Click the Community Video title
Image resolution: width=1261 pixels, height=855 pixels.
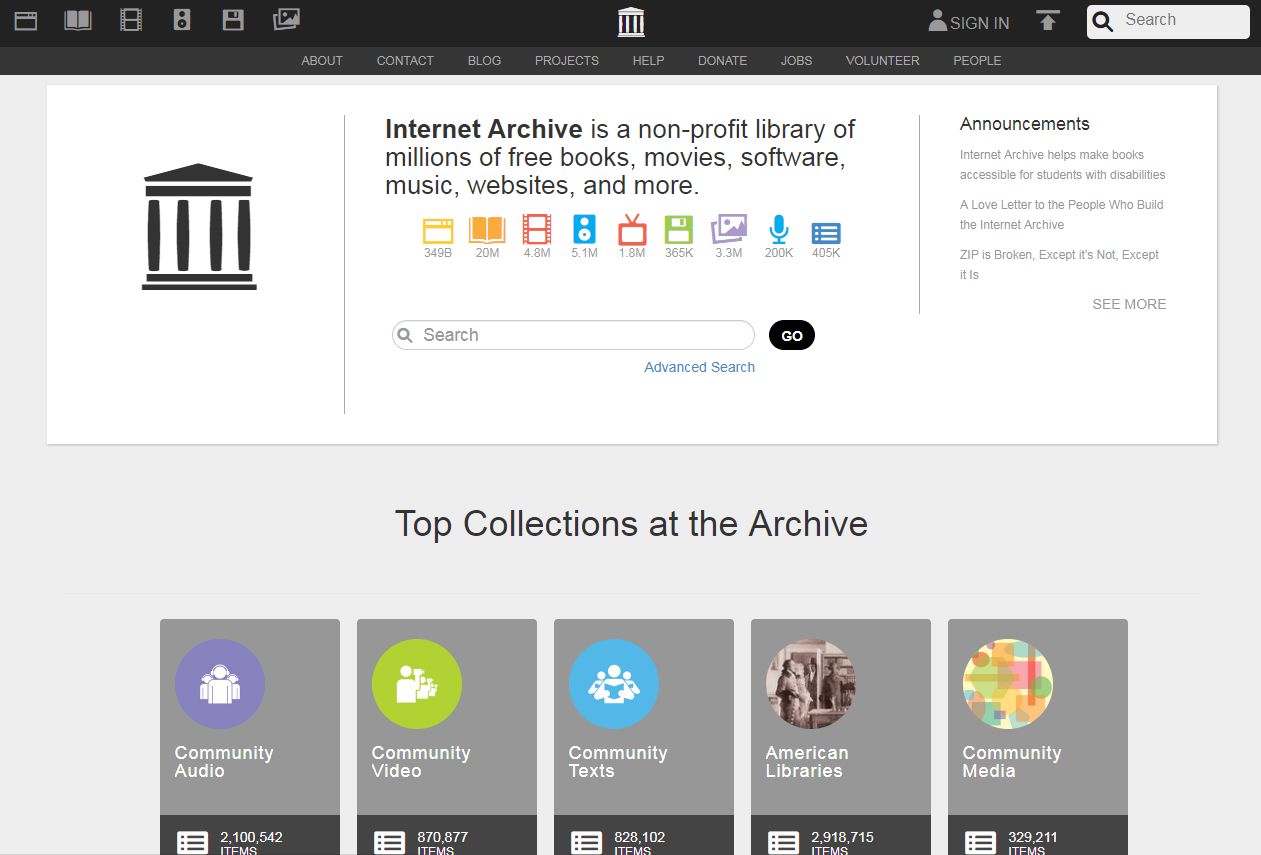coord(421,762)
